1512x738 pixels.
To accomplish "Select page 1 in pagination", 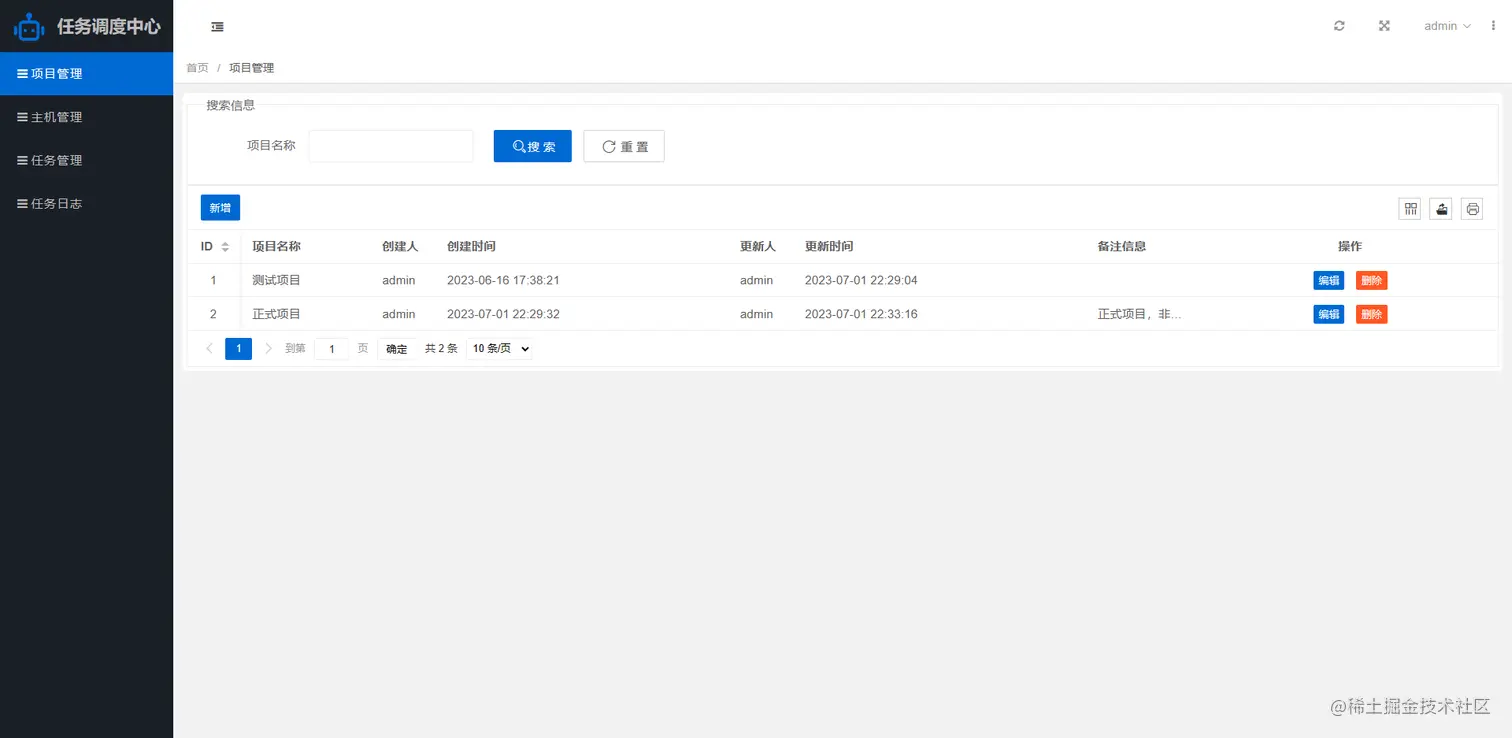I will (238, 349).
